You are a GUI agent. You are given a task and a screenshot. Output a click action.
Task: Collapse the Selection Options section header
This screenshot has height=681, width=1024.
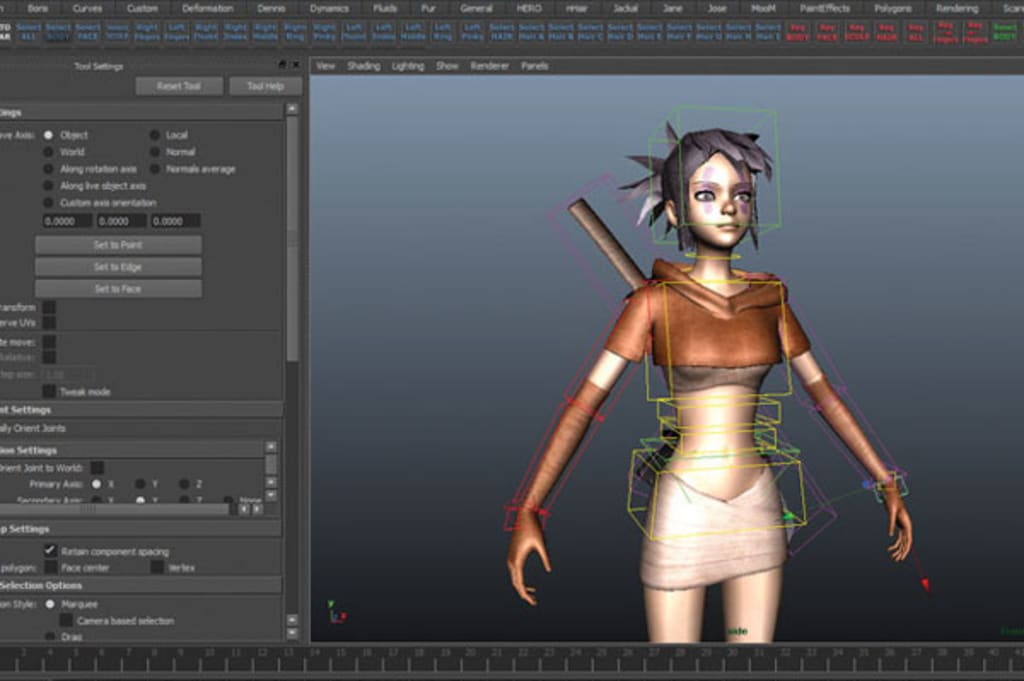pyautogui.click(x=141, y=586)
